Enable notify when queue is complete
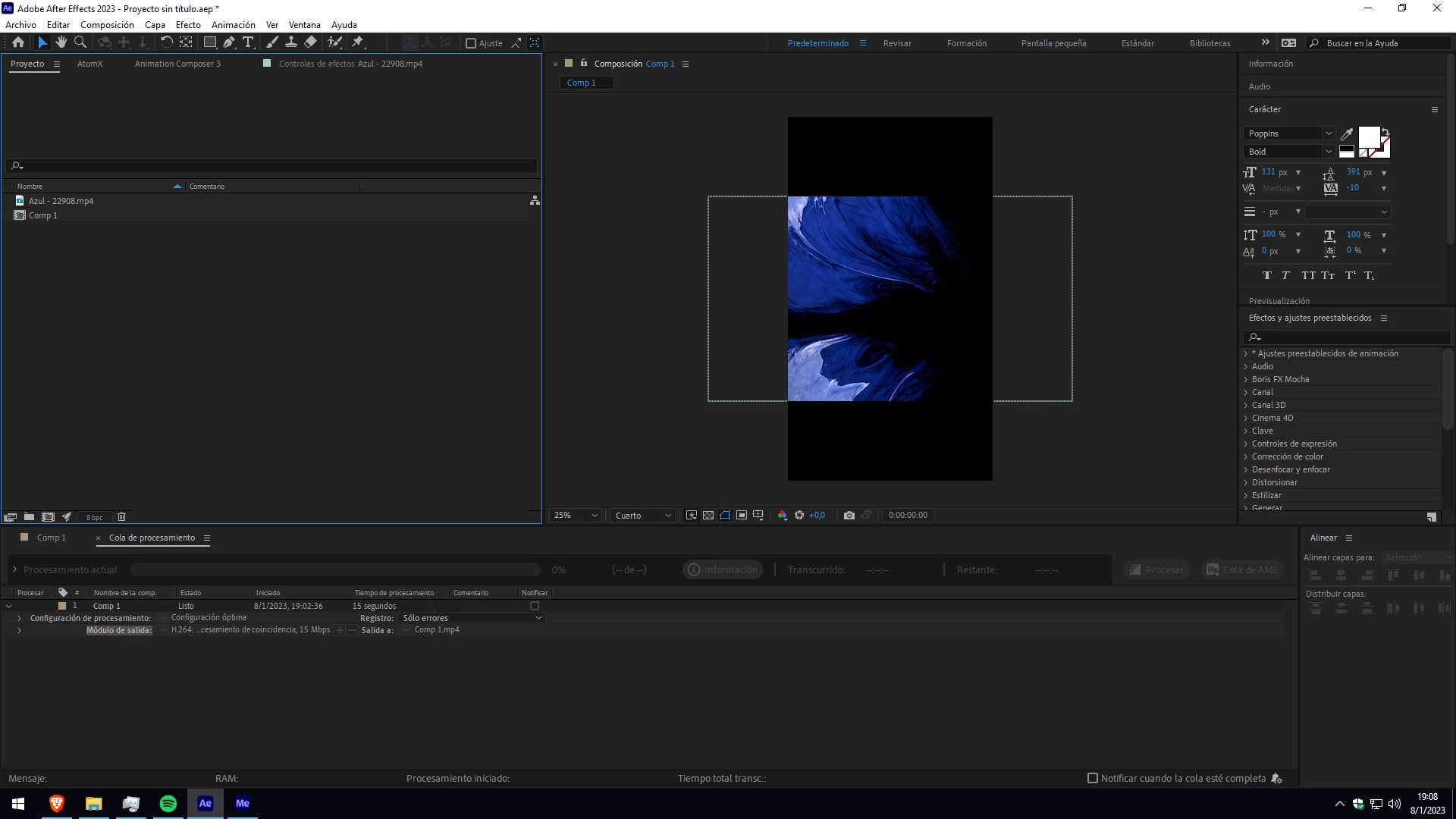The height and width of the screenshot is (828, 1456). tap(1093, 779)
